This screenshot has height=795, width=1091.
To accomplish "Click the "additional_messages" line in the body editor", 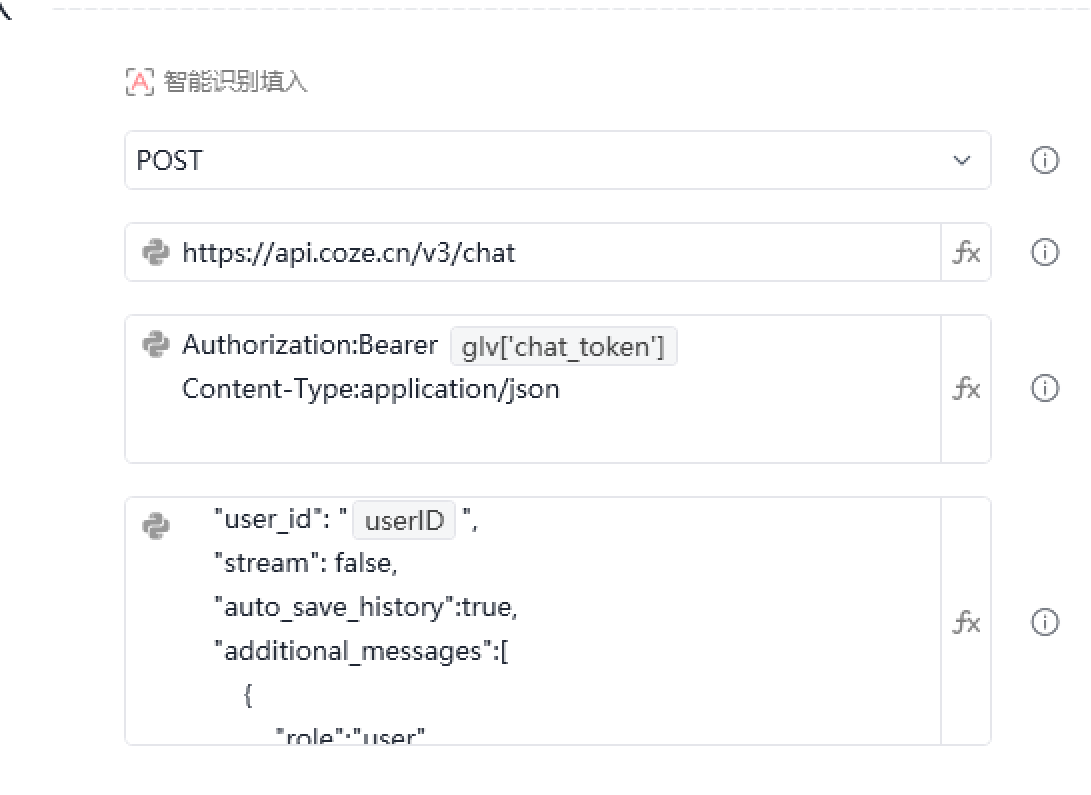I will pyautogui.click(x=361, y=652).
